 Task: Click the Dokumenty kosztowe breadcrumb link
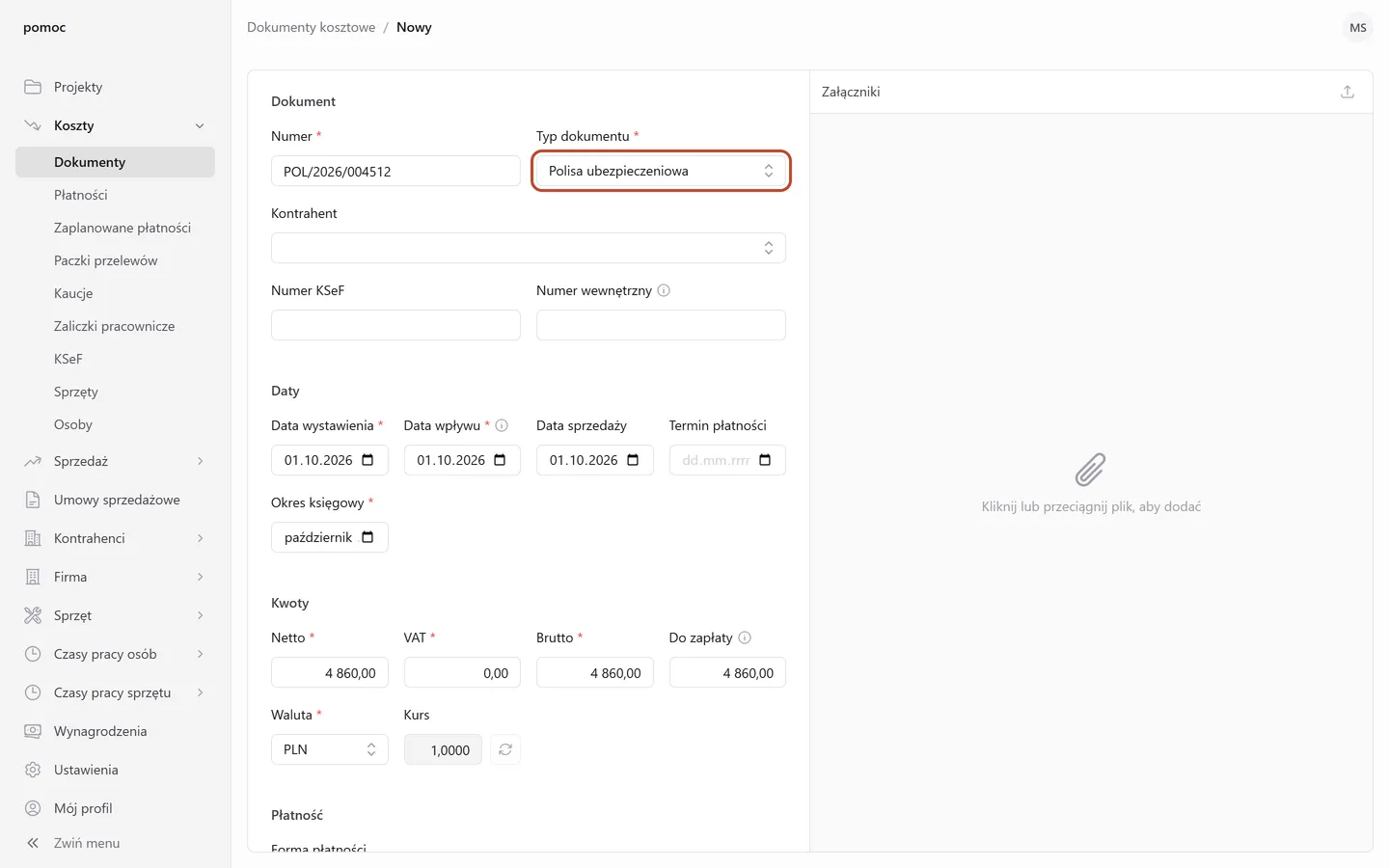coord(311,27)
